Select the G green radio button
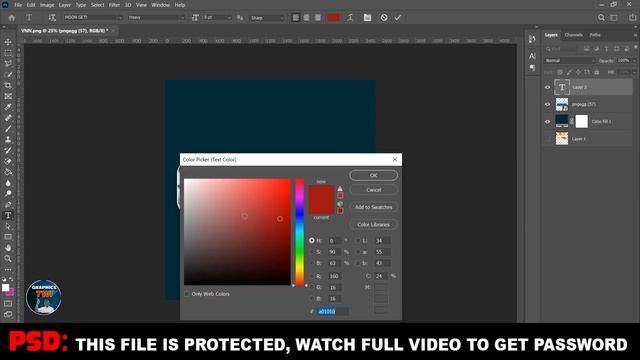Image resolution: width=640 pixels, height=360 pixels. click(x=312, y=288)
